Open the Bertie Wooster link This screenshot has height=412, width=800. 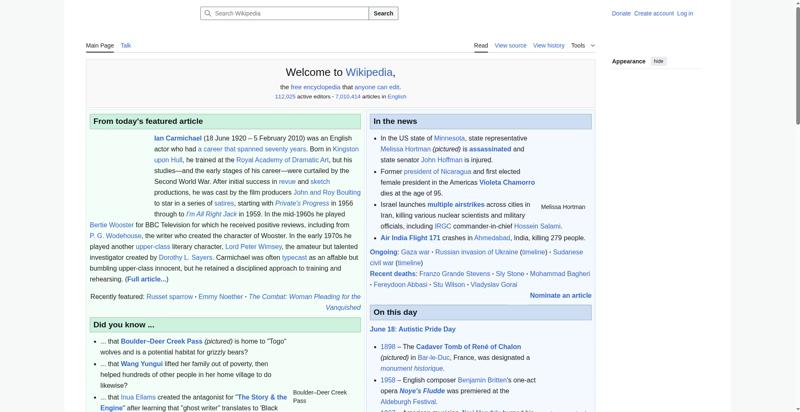pyautogui.click(x=112, y=225)
